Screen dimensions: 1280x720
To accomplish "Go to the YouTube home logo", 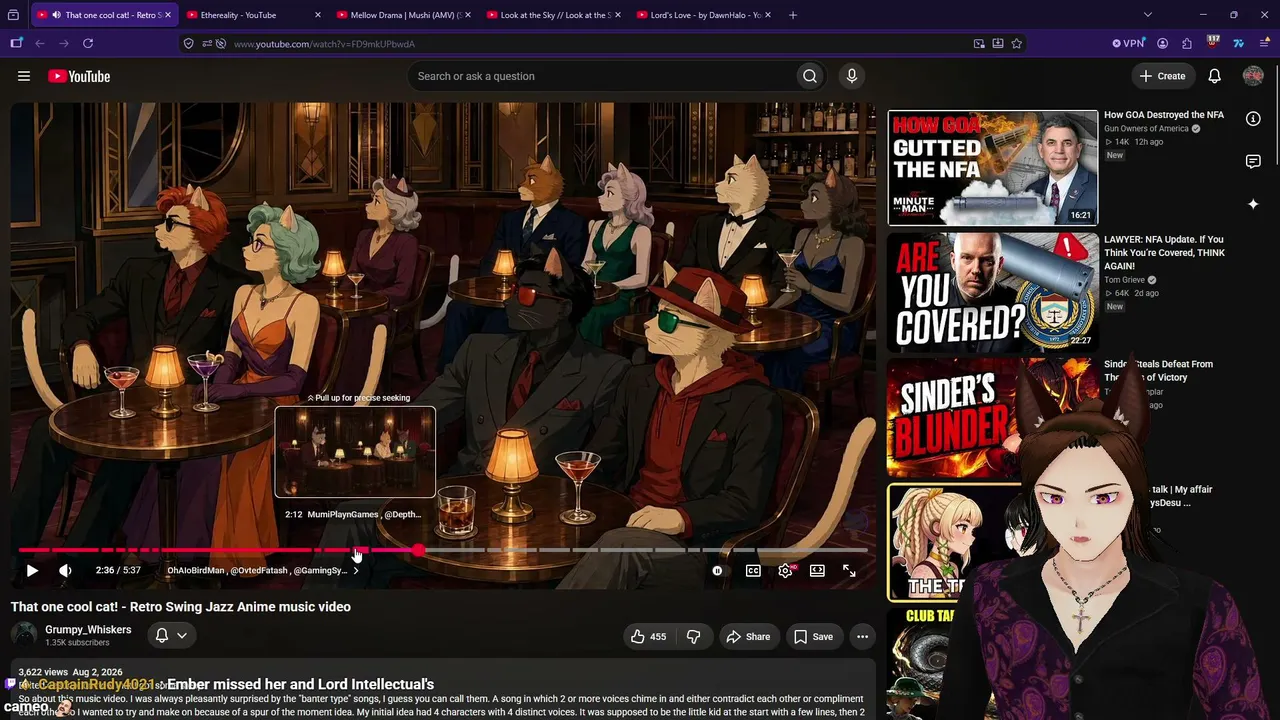I will point(79,76).
